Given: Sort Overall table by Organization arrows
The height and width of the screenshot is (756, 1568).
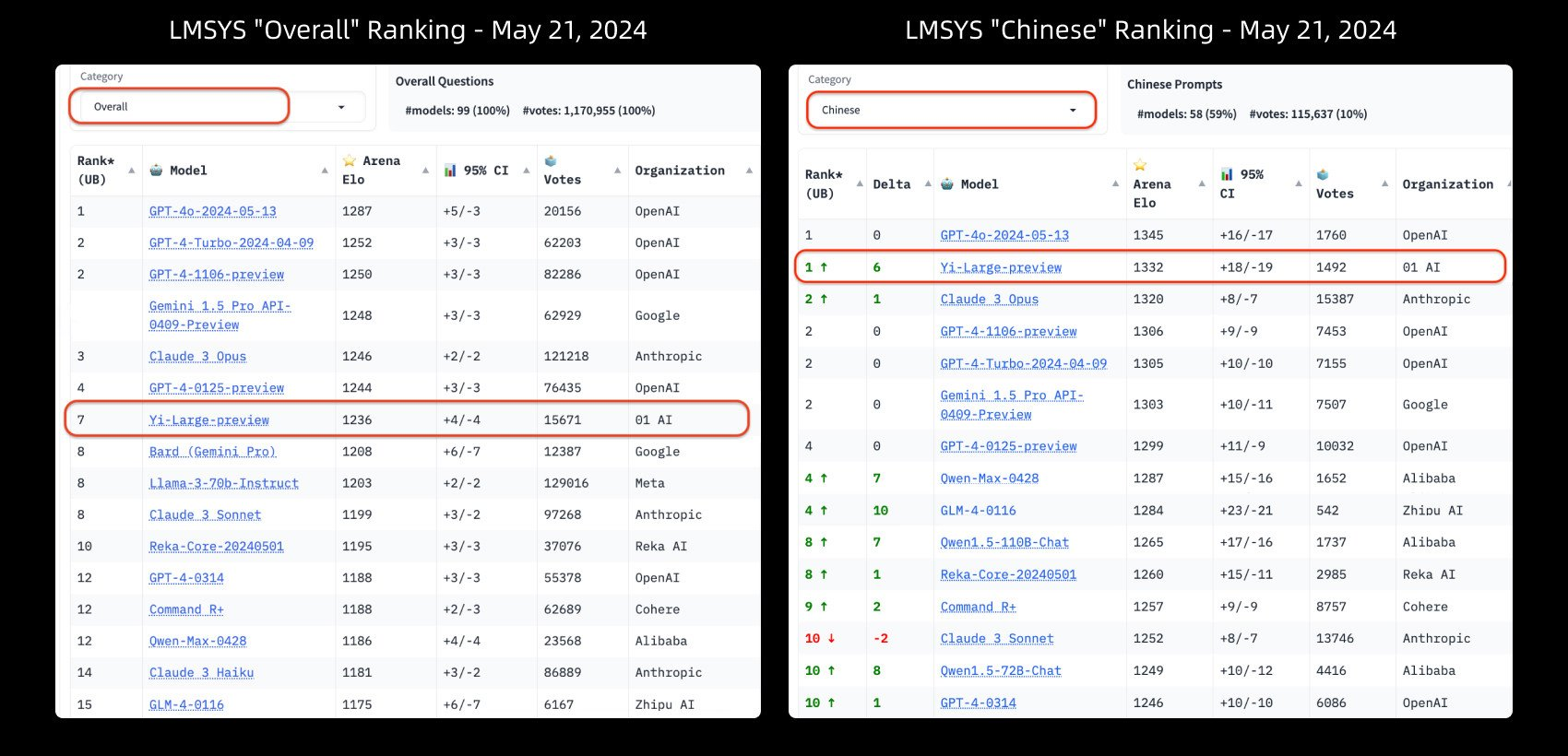Looking at the screenshot, I should [x=749, y=171].
